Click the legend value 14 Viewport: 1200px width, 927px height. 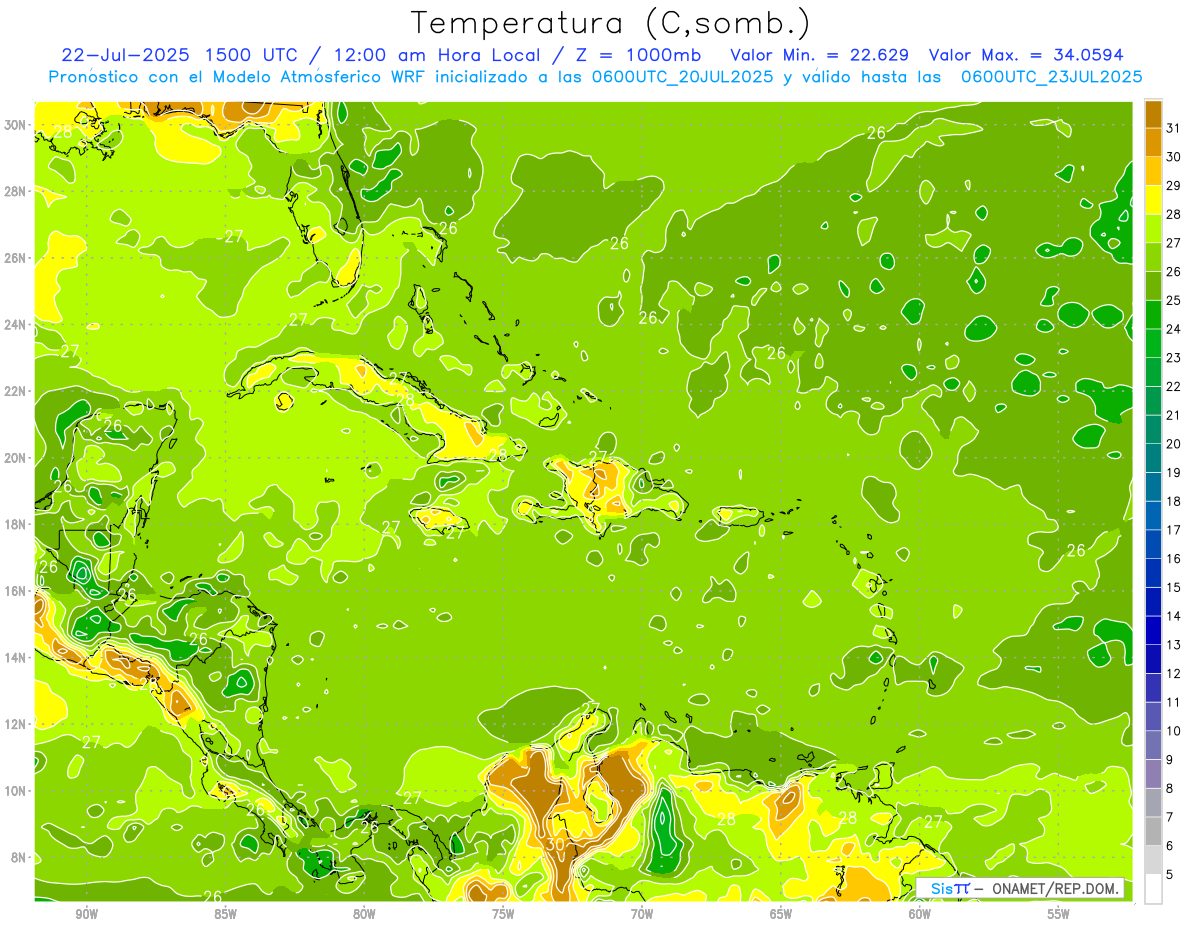pos(1174,616)
